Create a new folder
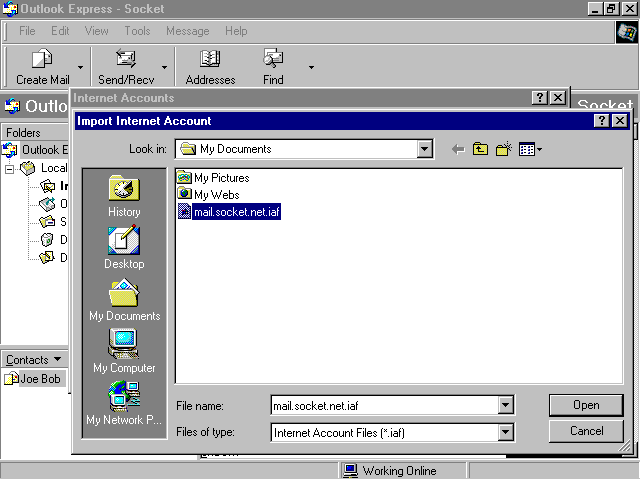Image resolution: width=640 pixels, height=480 pixels. 504,149
